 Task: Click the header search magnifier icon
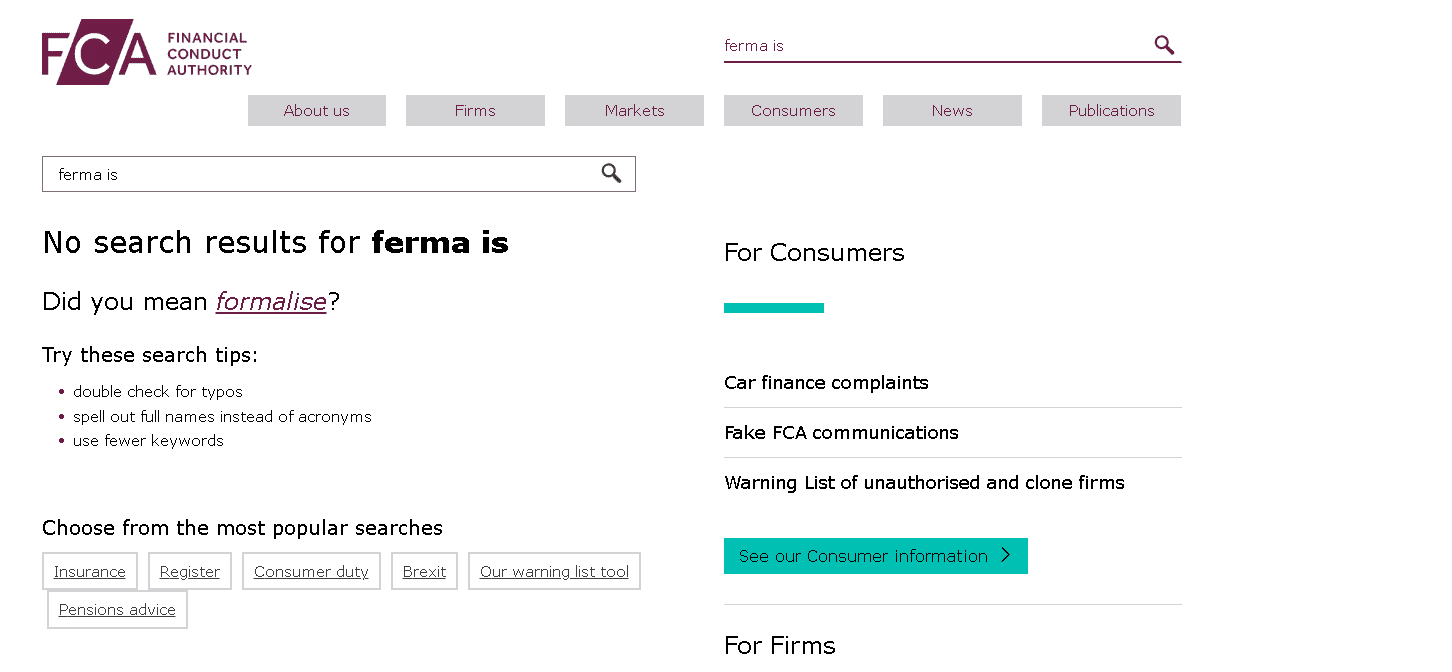(1164, 45)
